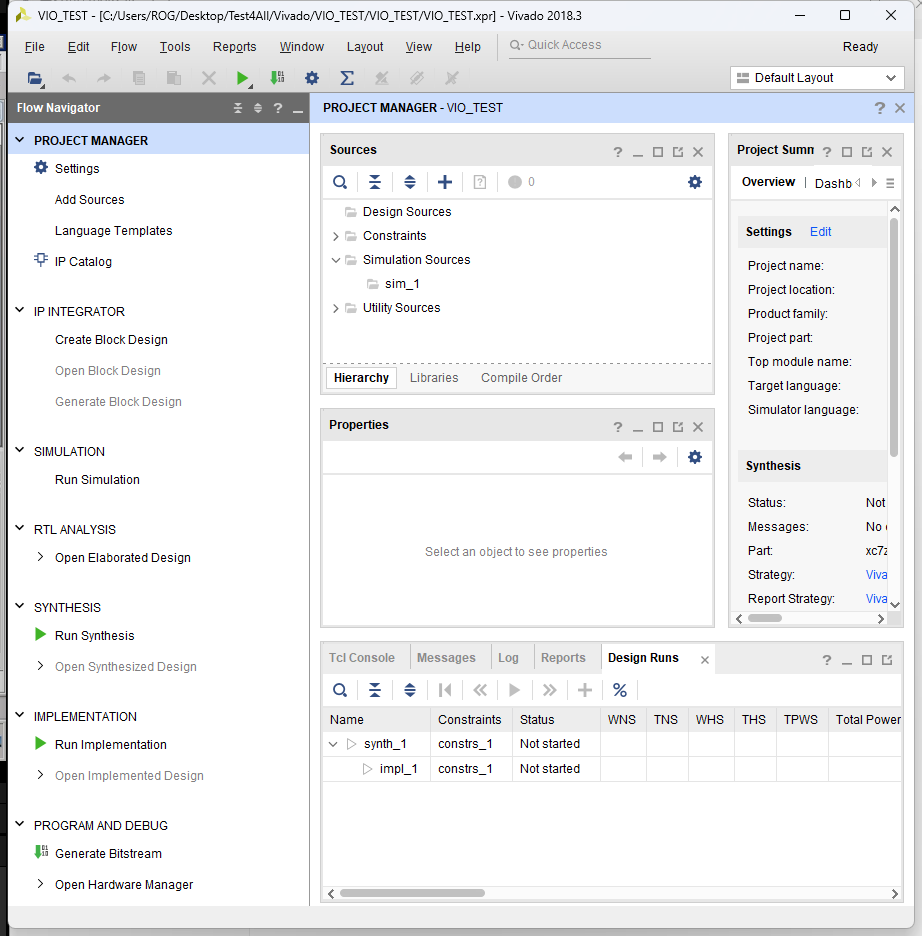
Task: Click Run Simulation
Action: click(97, 480)
